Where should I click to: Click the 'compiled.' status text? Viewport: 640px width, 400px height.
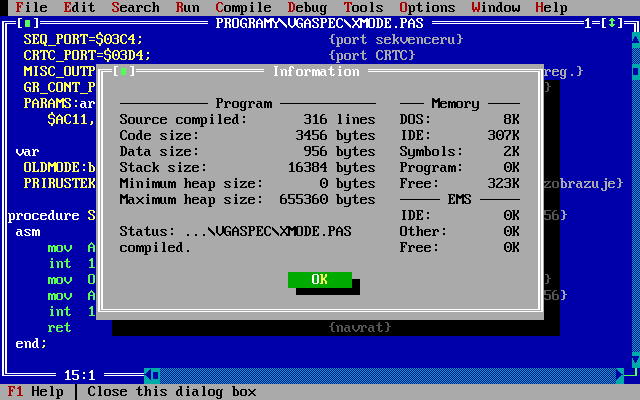pyautogui.click(x=155, y=247)
